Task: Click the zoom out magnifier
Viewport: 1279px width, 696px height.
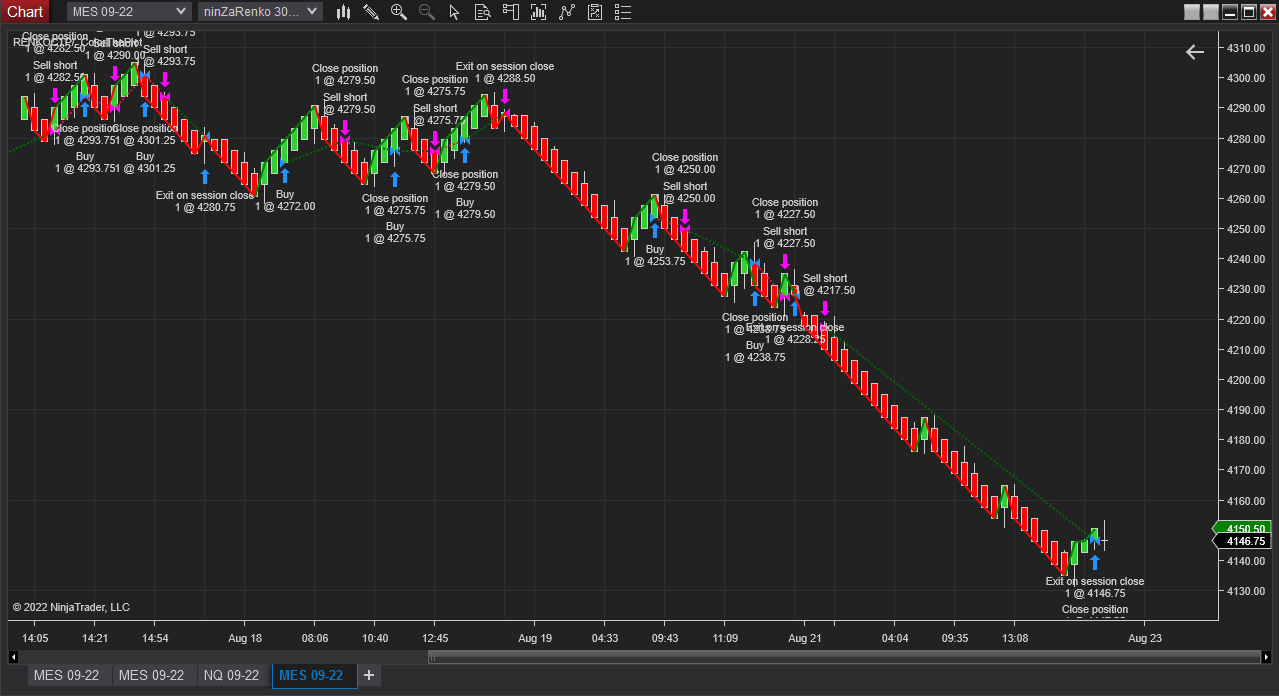Action: [427, 12]
